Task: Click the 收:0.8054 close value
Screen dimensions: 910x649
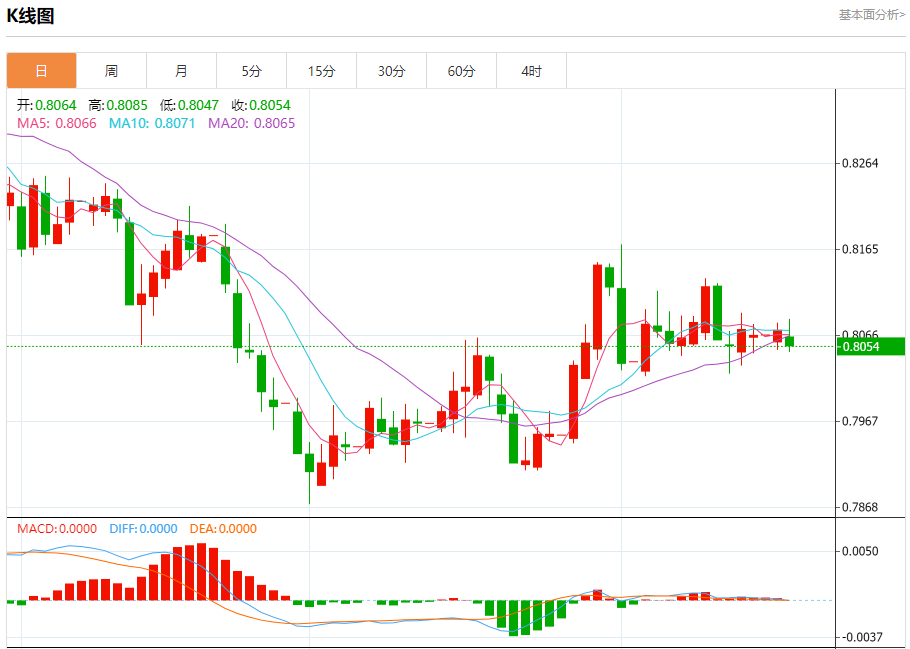Action: [261, 105]
